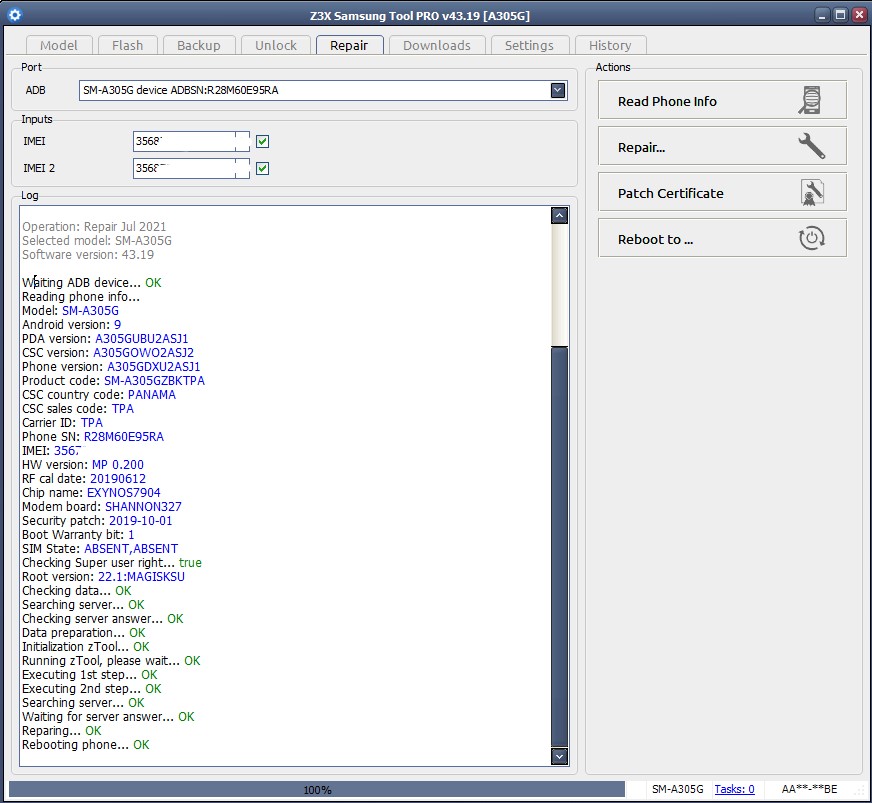Click the RF cal date 20190612 value
872x803 pixels.
click(x=118, y=479)
